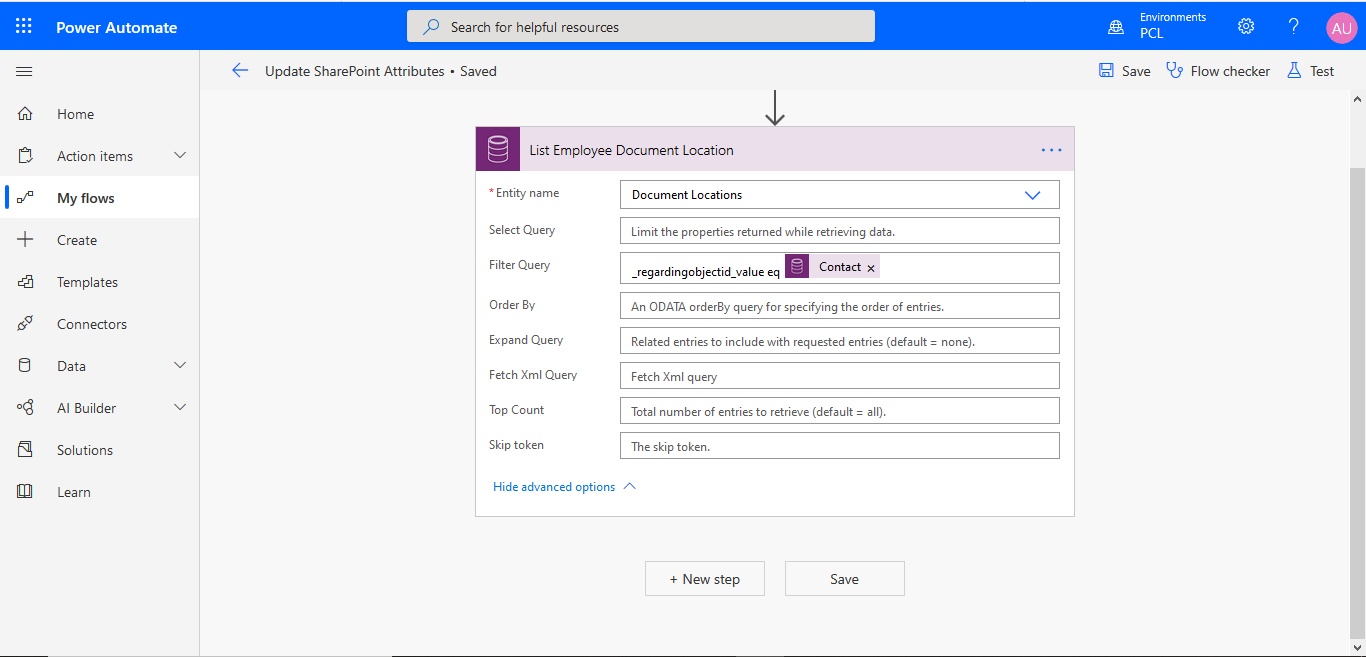
Task: Open the app launcher waffle icon
Action: [24, 27]
